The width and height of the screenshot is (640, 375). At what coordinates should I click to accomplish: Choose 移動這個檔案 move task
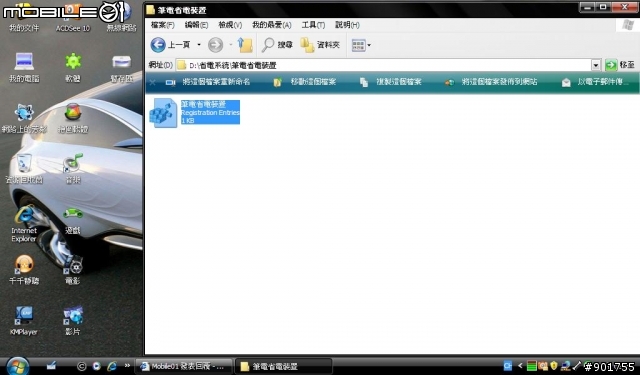(304, 82)
